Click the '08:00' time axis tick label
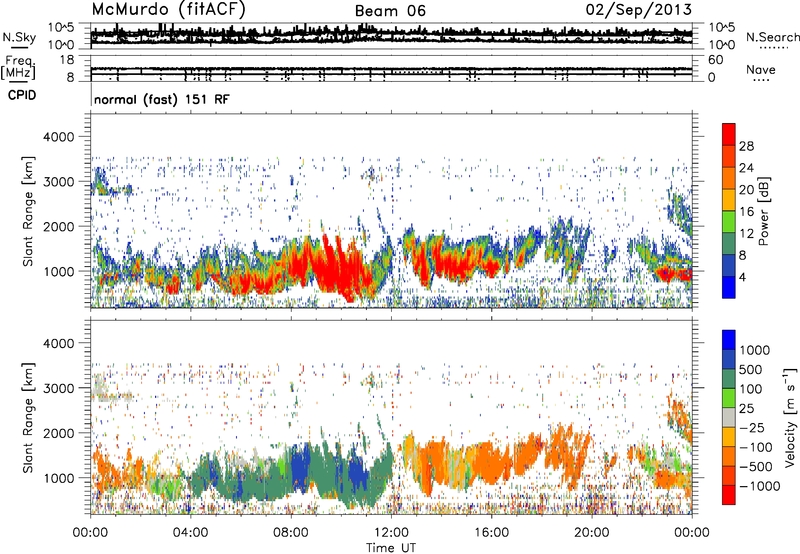The height and width of the screenshot is (554, 800). (291, 533)
